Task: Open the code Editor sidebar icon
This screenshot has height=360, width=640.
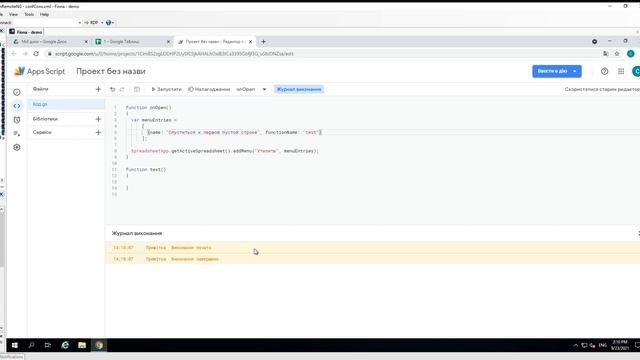Action: (x=17, y=106)
